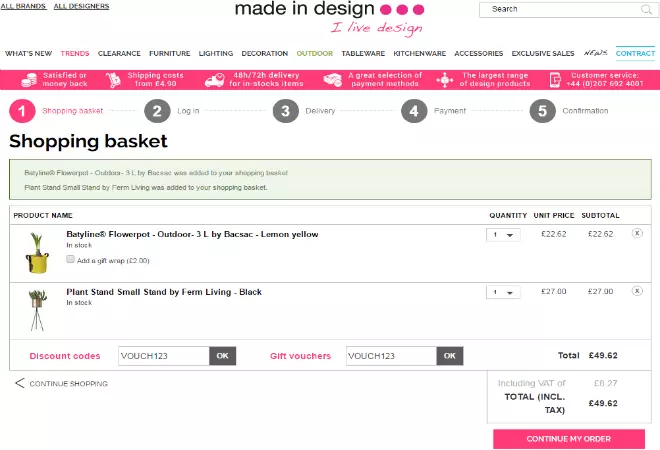Viewport: 660px width, 450px height.
Task: Click the All Designers link
Action: click(x=81, y=6)
